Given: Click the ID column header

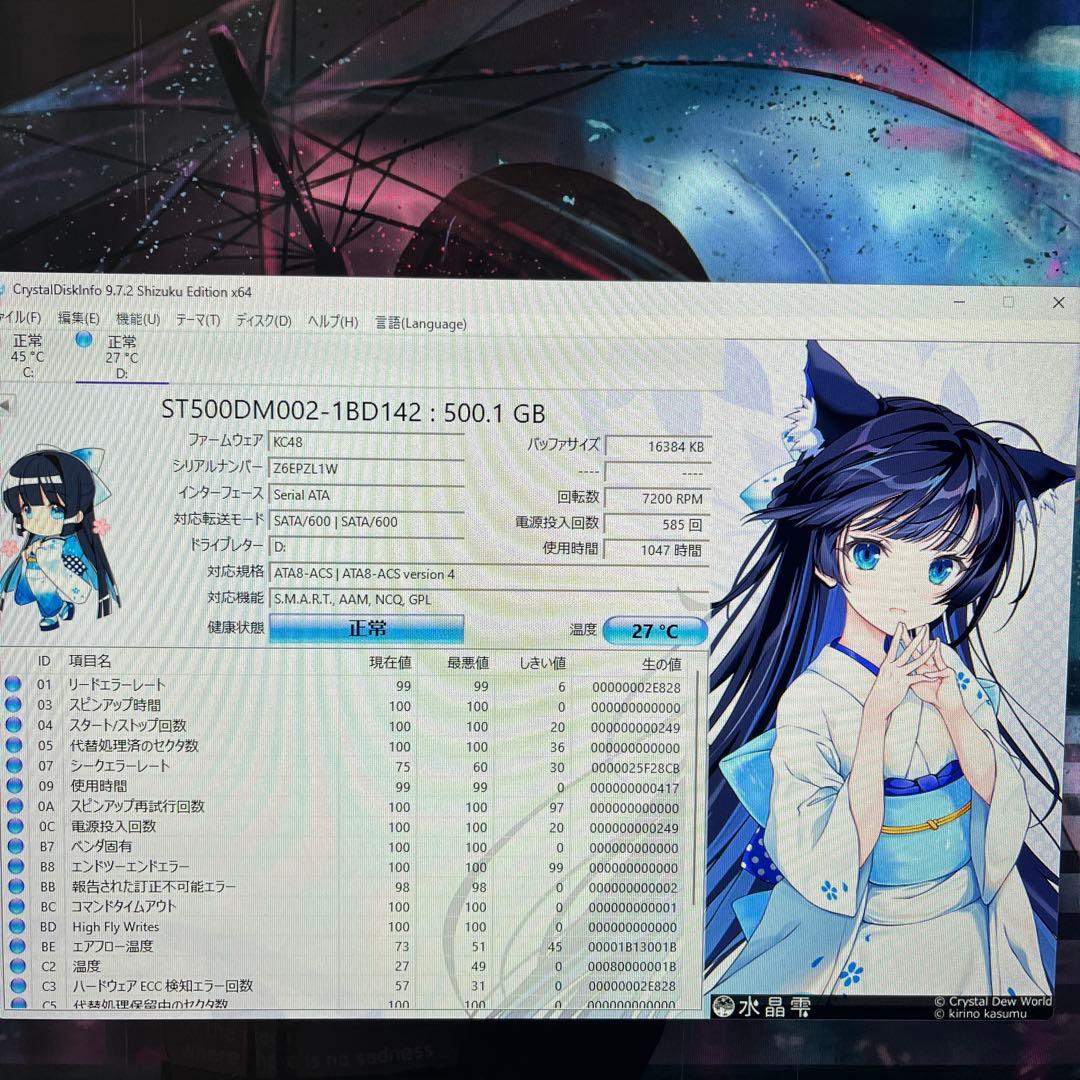Looking at the screenshot, I should 44,661.
